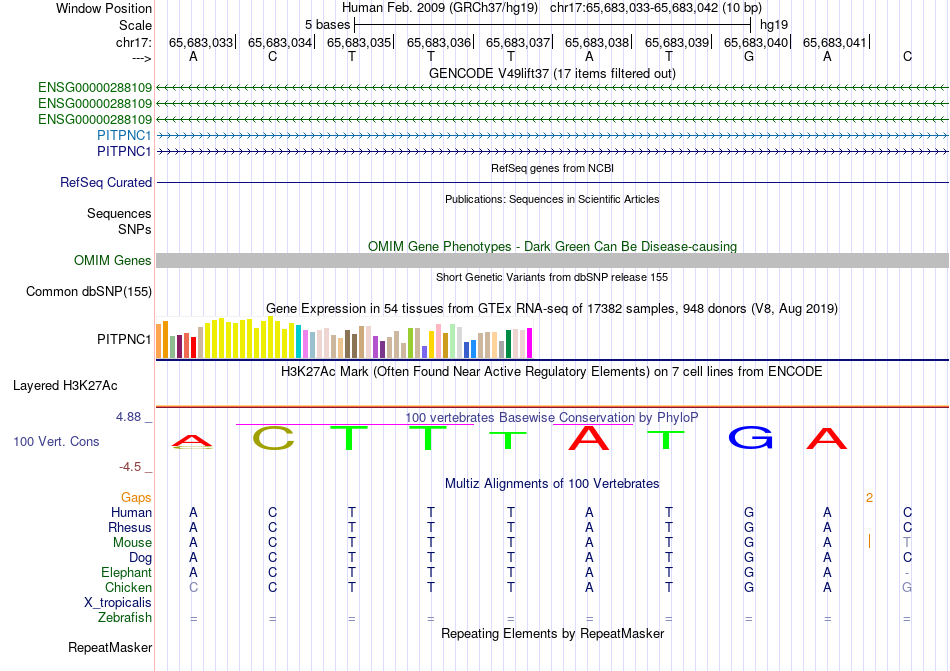Click the orange Gaps label
Viewport: 950px width, 671px height.
point(136,497)
